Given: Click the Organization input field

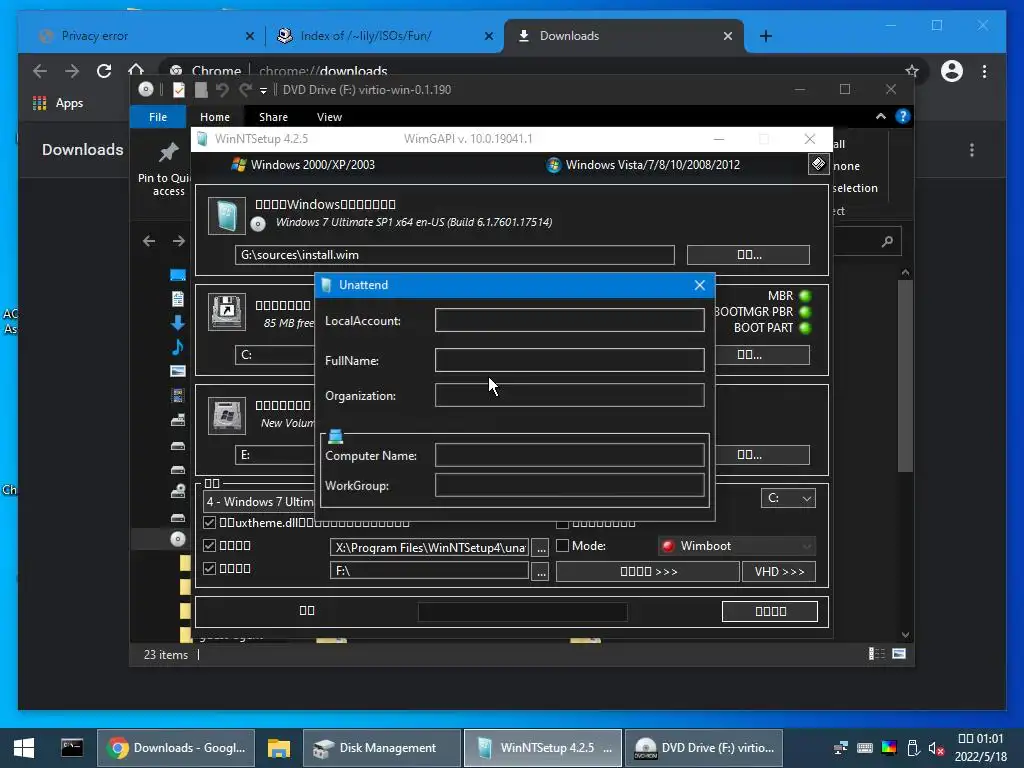Looking at the screenshot, I should [x=569, y=395].
